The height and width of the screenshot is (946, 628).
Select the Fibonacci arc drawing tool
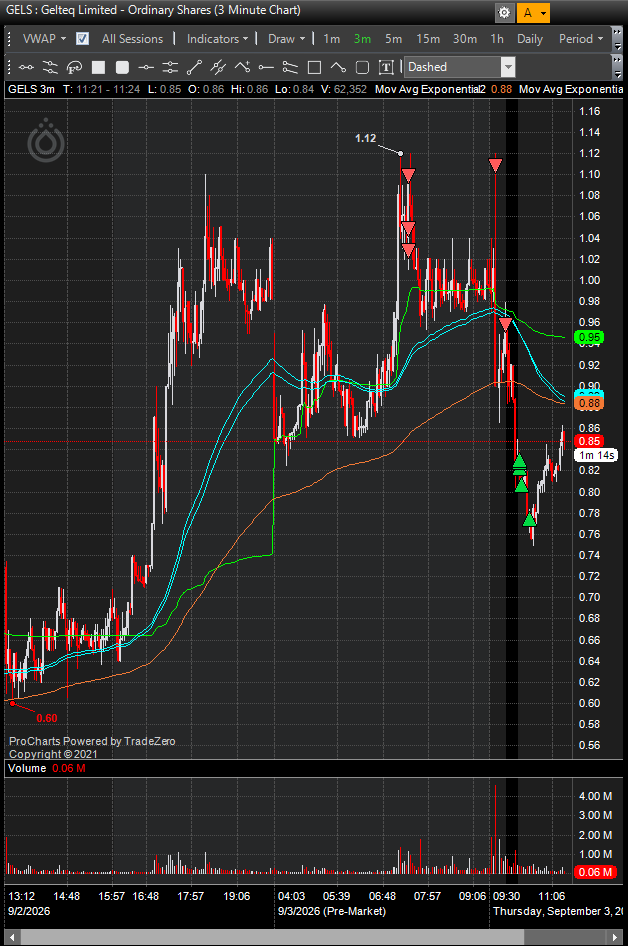click(x=74, y=67)
